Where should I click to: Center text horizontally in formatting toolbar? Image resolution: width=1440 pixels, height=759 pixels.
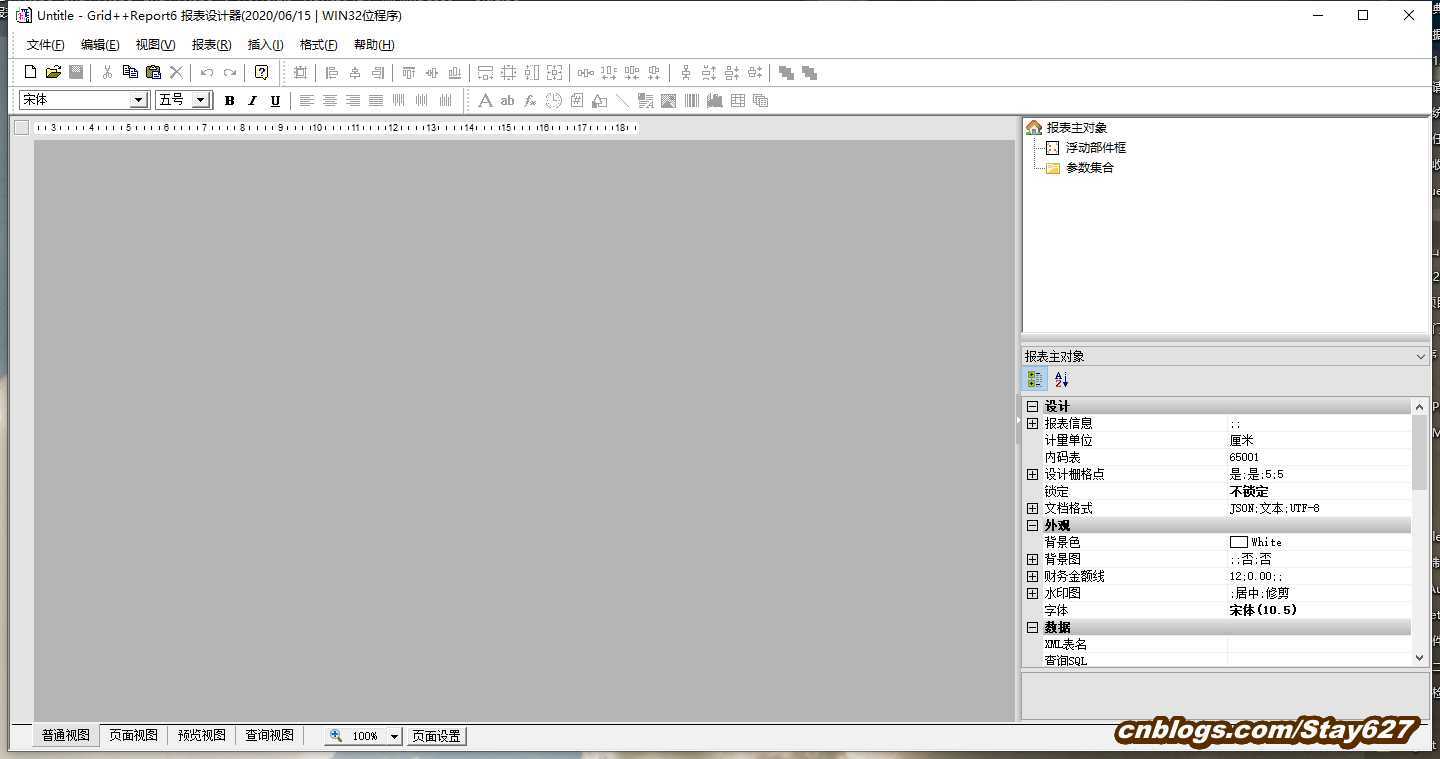[330, 100]
